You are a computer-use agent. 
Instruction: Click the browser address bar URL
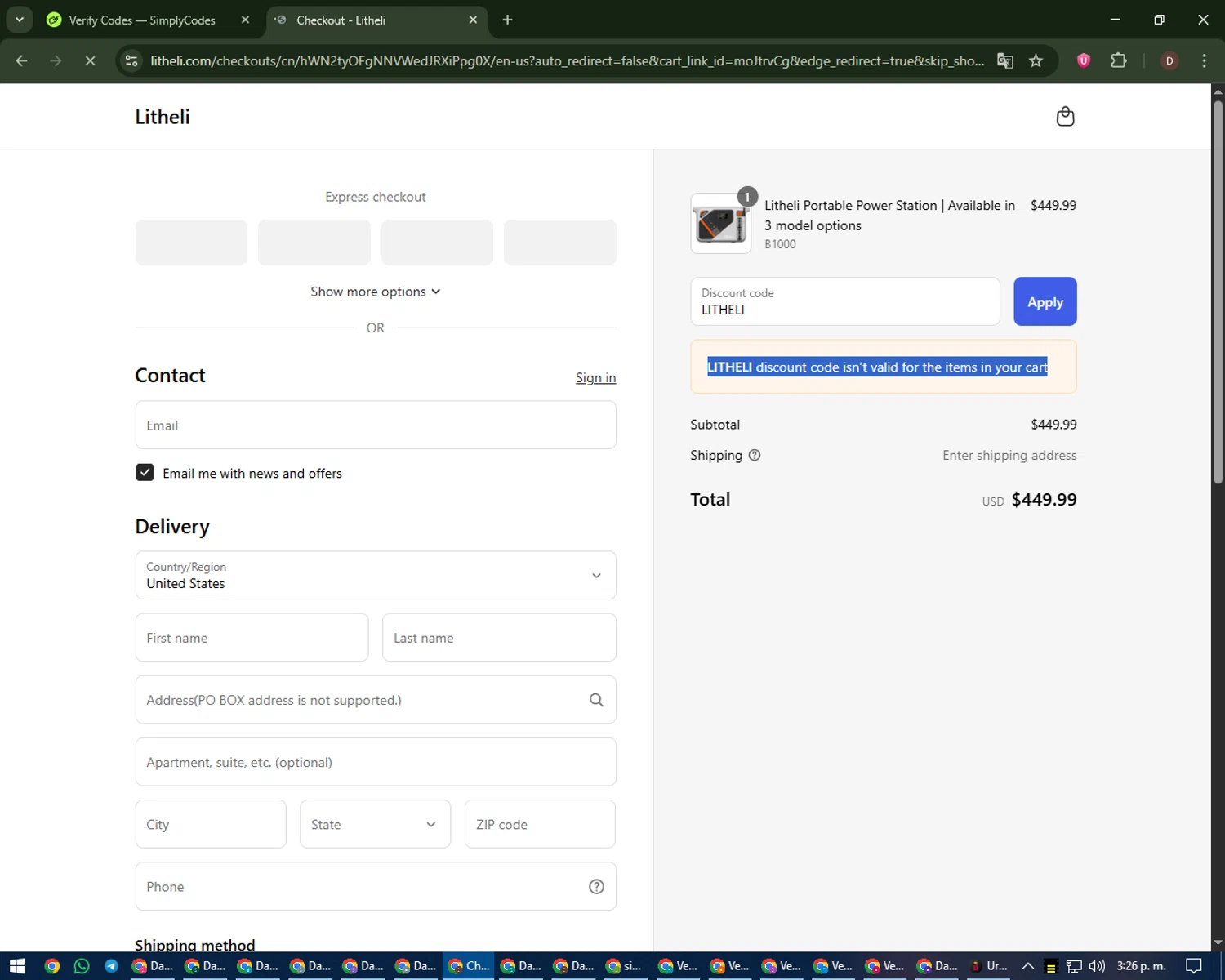point(567,60)
